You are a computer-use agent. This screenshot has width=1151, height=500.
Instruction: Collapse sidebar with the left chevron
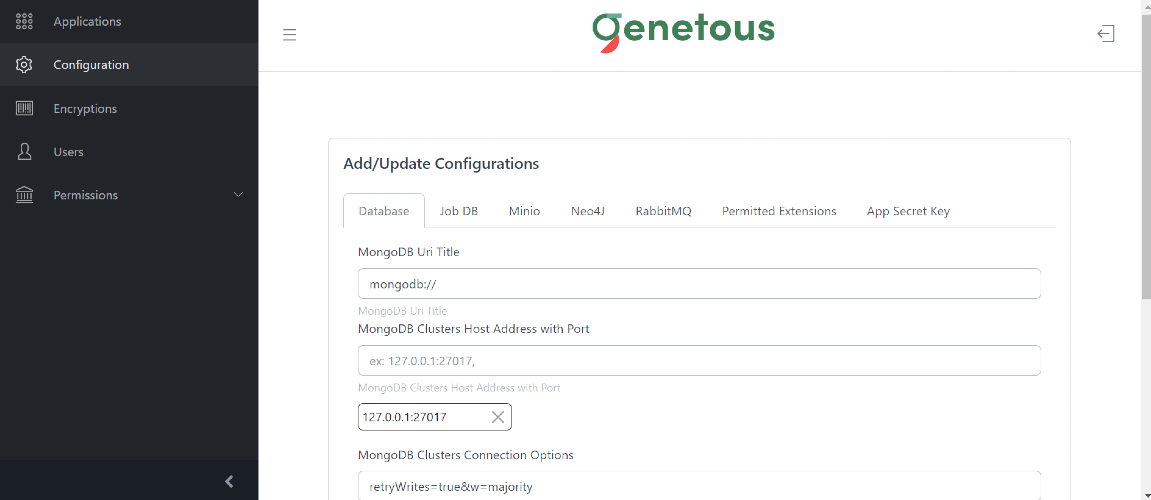tap(229, 482)
